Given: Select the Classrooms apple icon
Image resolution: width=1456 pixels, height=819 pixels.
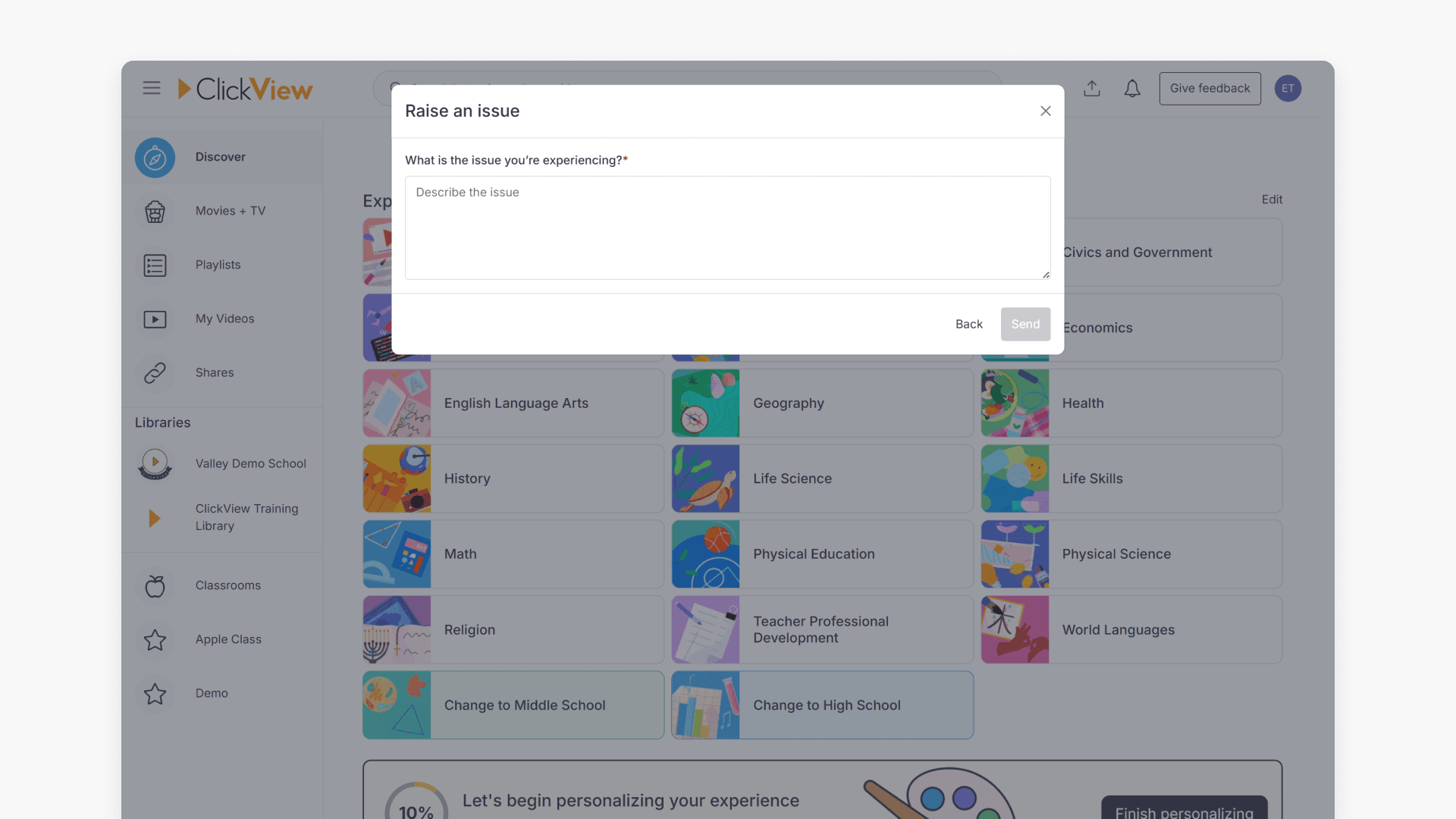Looking at the screenshot, I should coord(155,585).
